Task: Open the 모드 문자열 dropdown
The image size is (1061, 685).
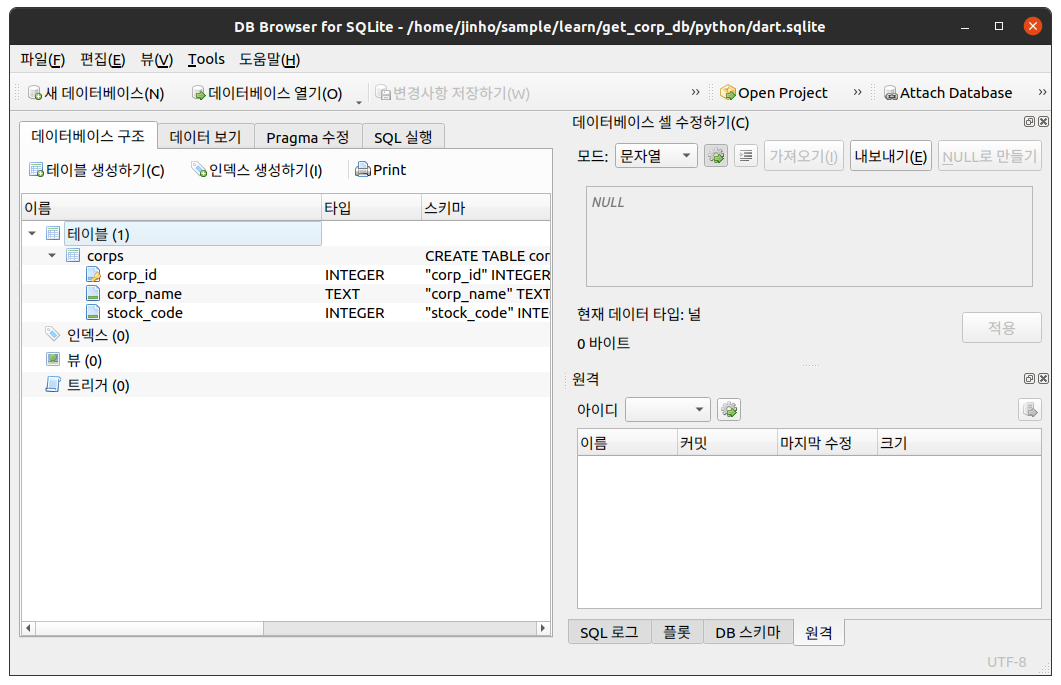Action: point(656,156)
